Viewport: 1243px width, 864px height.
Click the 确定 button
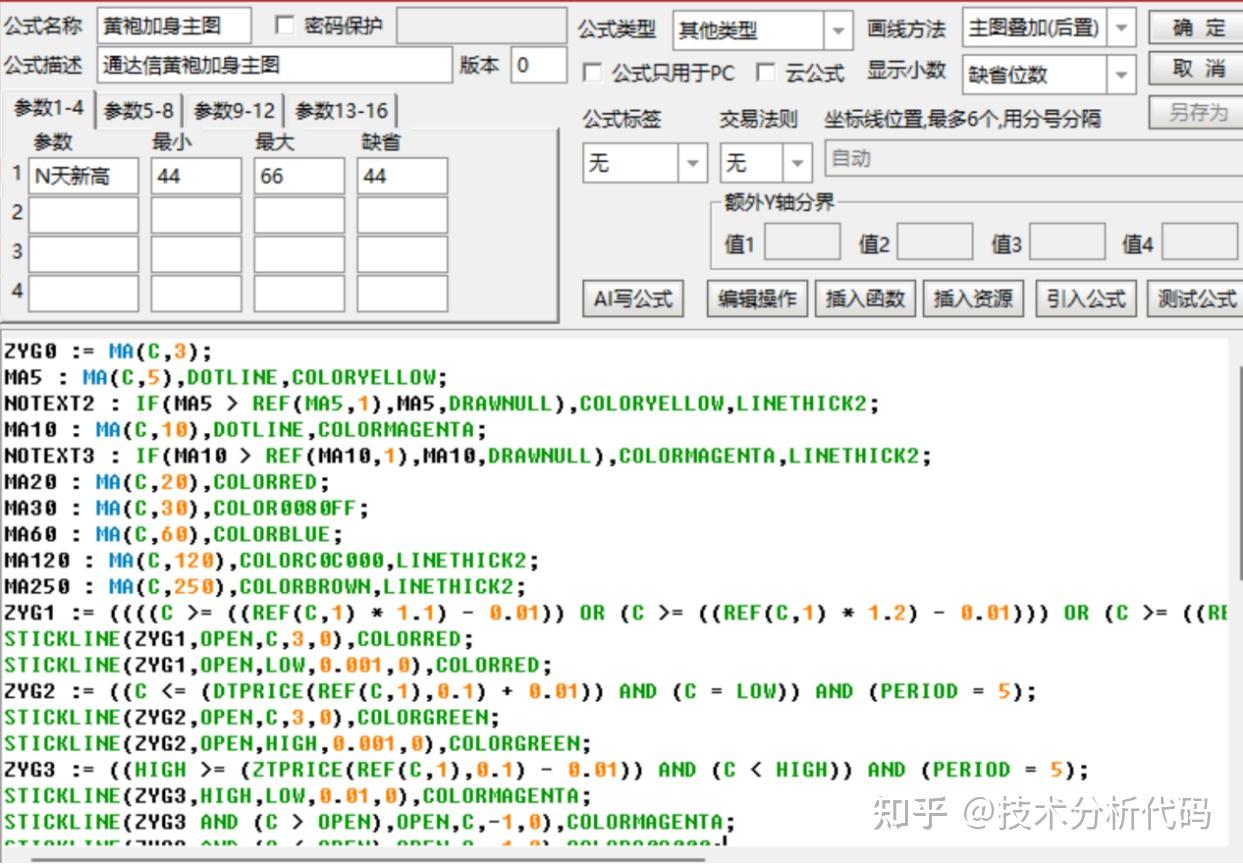pos(1197,28)
